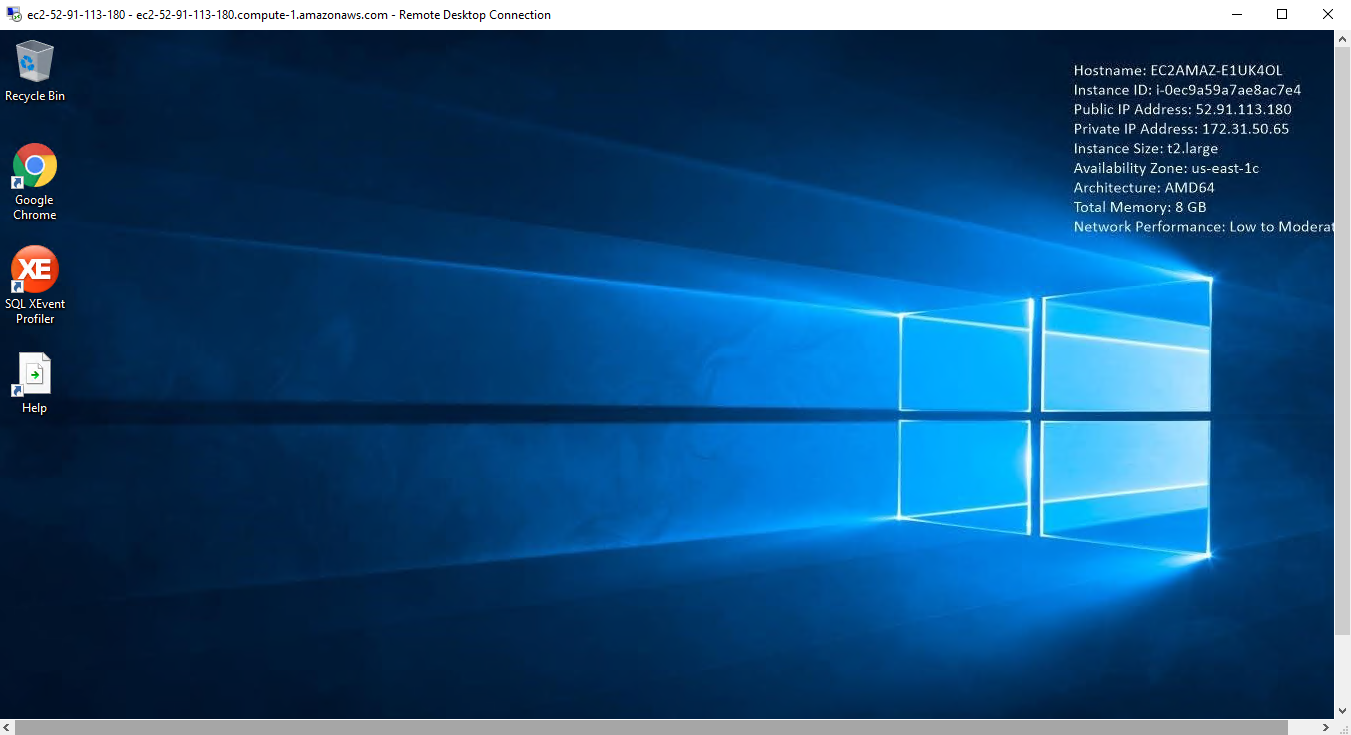Click the horizontal scrollbar thumb
Image resolution: width=1351 pixels, height=735 pixels.
click(x=650, y=727)
